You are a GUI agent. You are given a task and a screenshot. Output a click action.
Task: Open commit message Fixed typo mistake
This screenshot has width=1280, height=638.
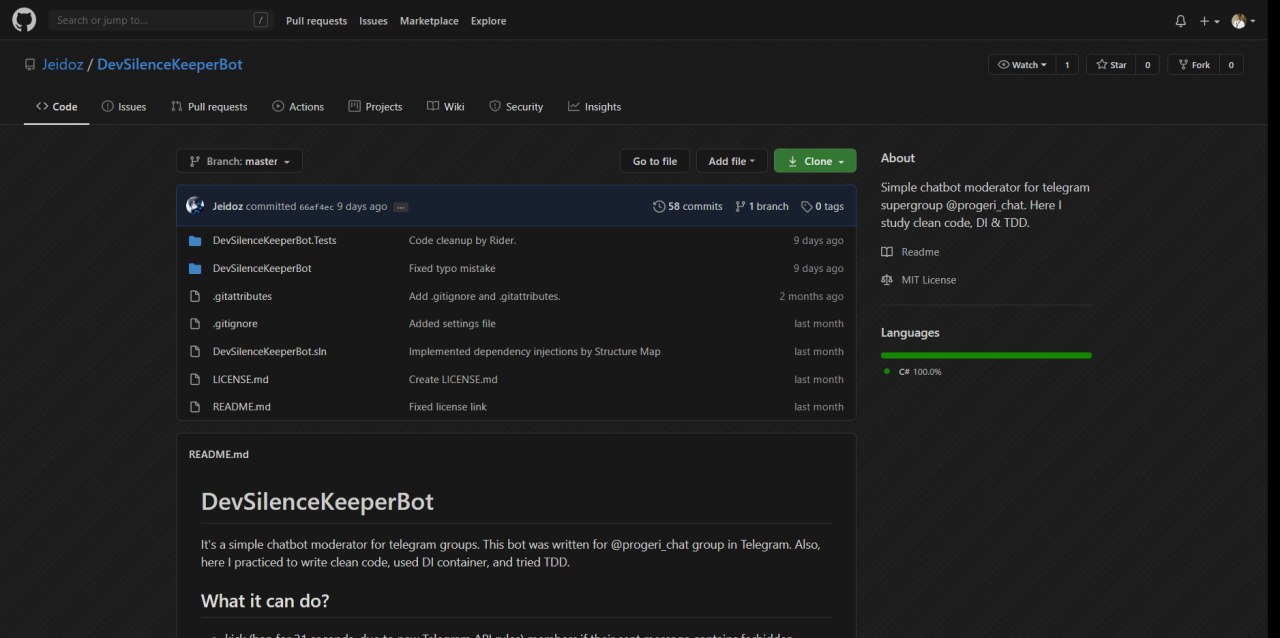[x=452, y=268]
